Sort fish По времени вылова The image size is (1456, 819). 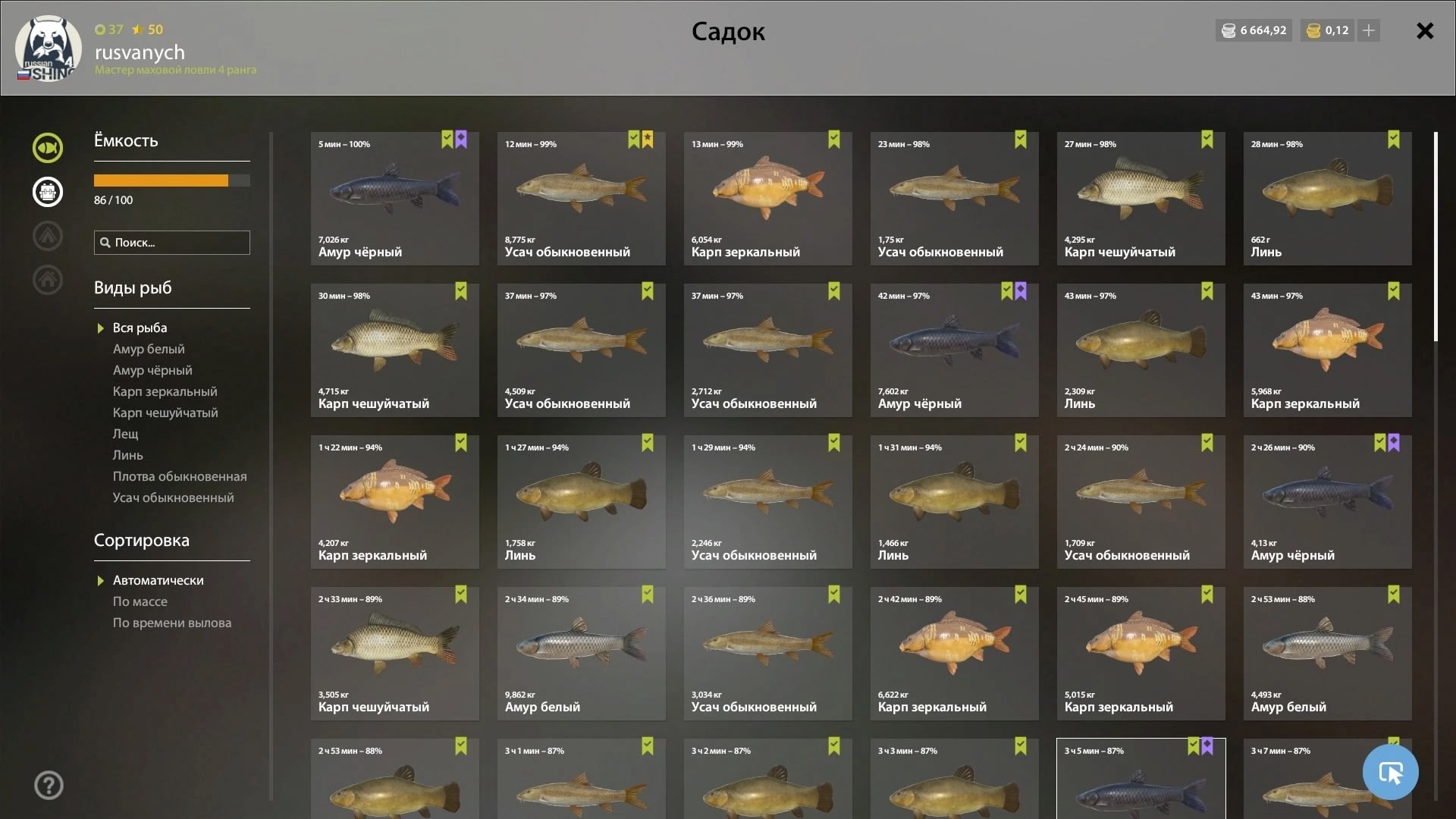click(x=172, y=623)
